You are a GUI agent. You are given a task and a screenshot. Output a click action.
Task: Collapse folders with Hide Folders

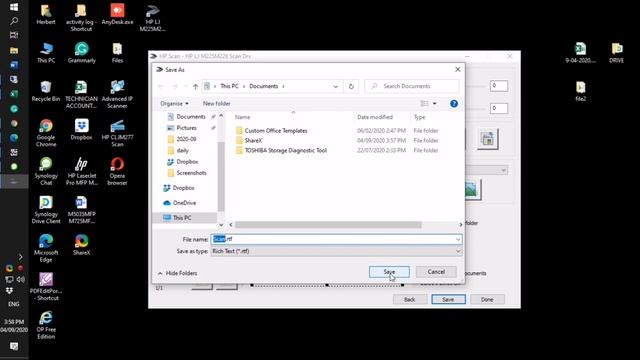177,273
